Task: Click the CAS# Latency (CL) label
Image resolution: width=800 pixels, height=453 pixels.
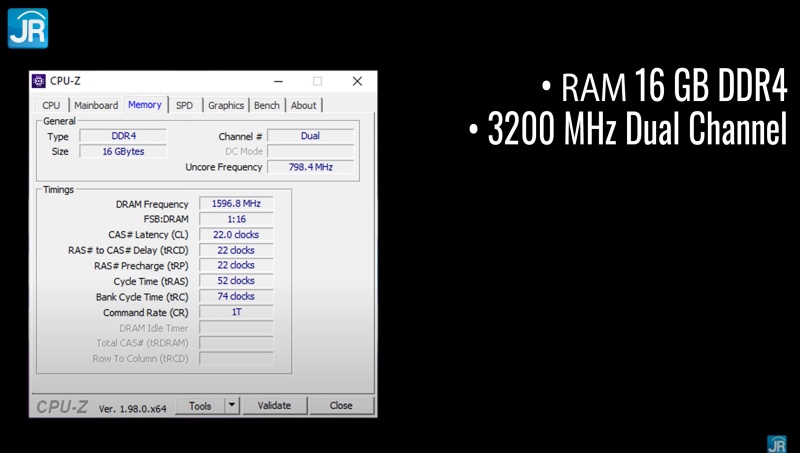Action: click(x=148, y=235)
